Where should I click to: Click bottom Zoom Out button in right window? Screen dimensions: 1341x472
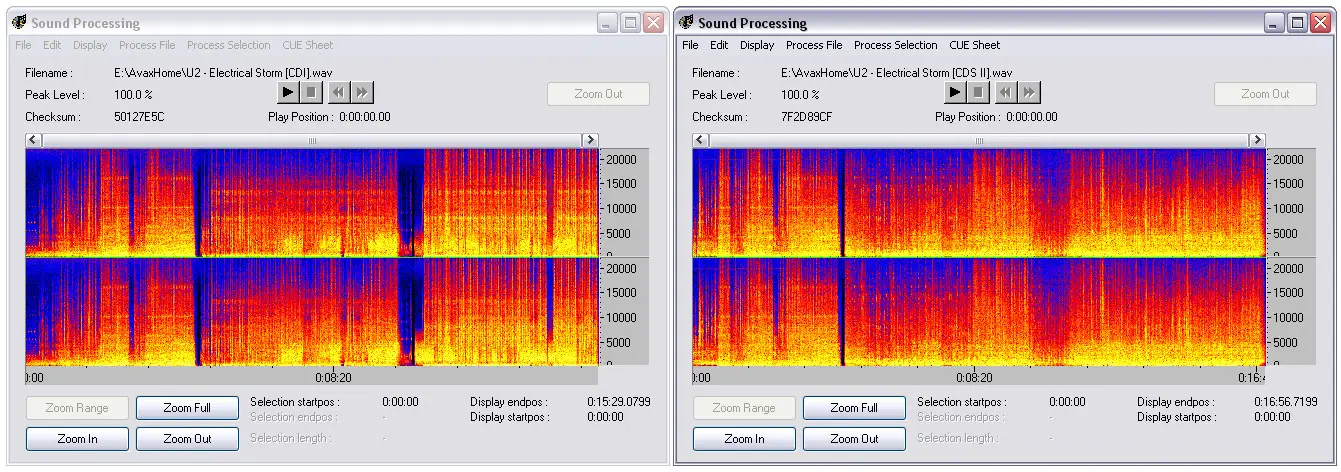(x=854, y=438)
